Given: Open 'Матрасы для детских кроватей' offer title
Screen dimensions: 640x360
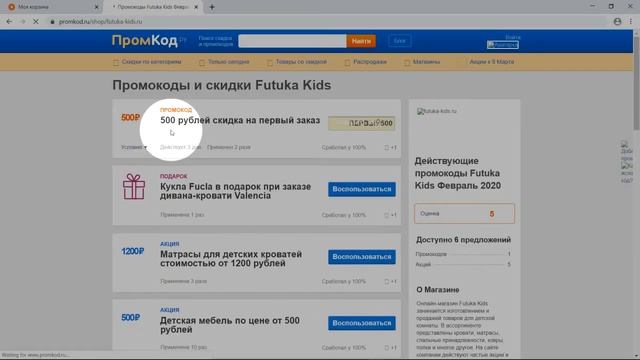Looking at the screenshot, I should coord(231,259).
